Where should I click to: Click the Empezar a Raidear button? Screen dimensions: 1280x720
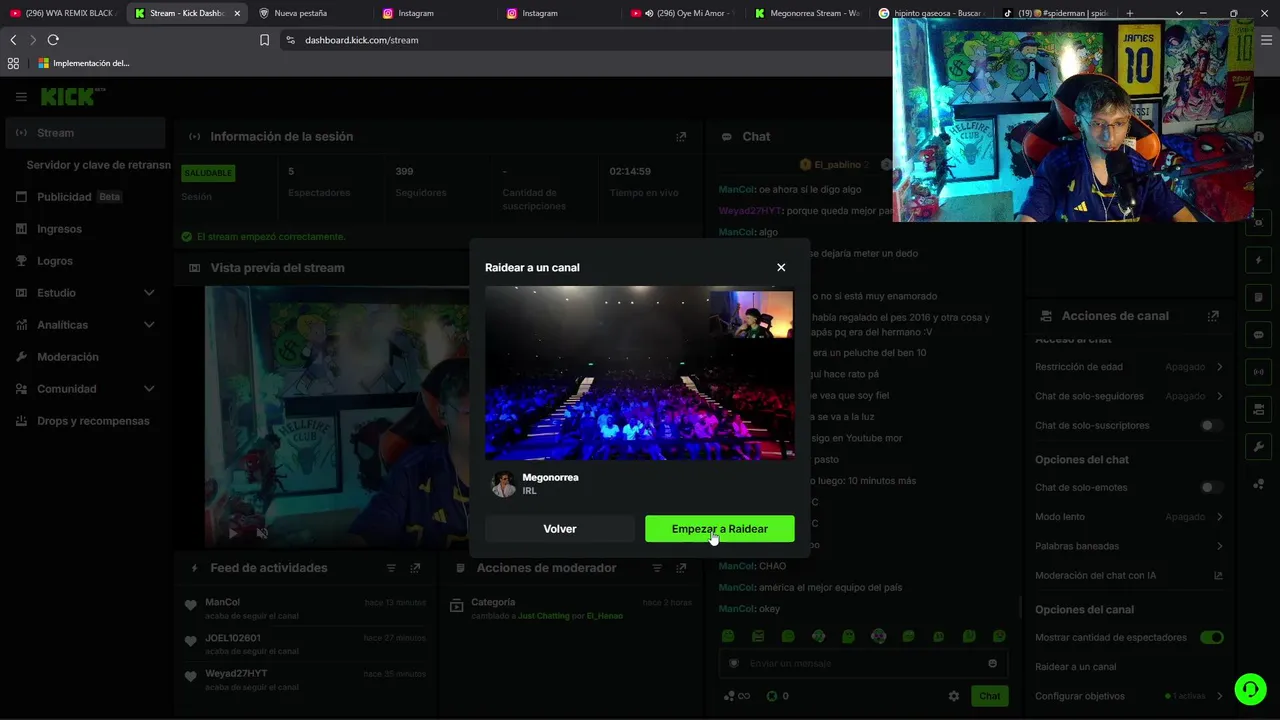[720, 529]
